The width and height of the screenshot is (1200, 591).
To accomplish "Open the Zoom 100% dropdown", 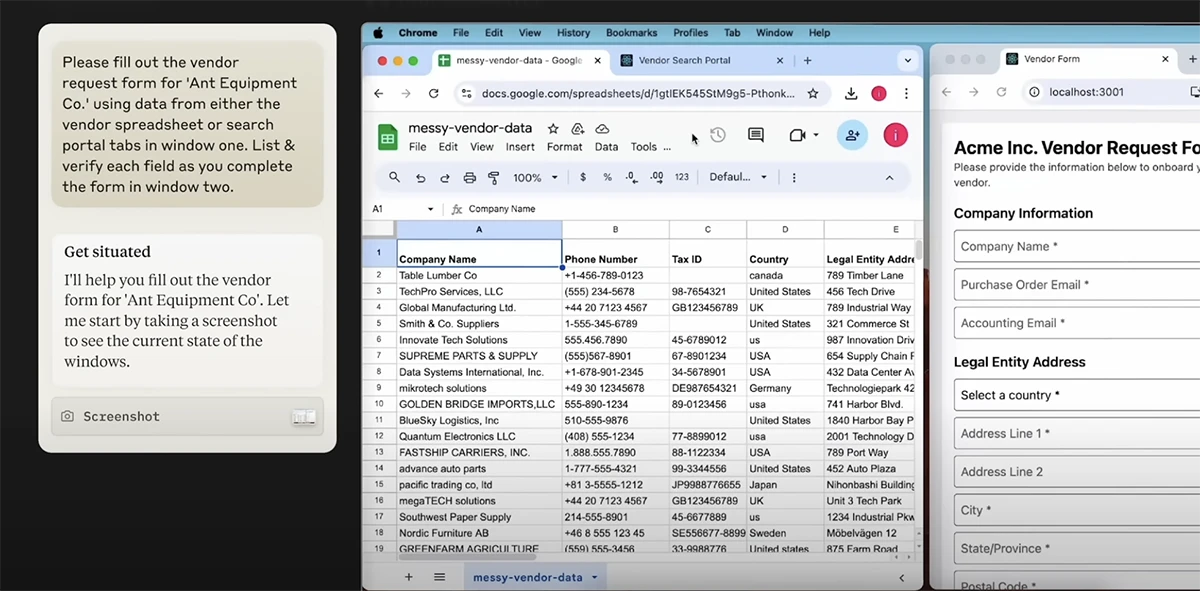I will [x=535, y=177].
